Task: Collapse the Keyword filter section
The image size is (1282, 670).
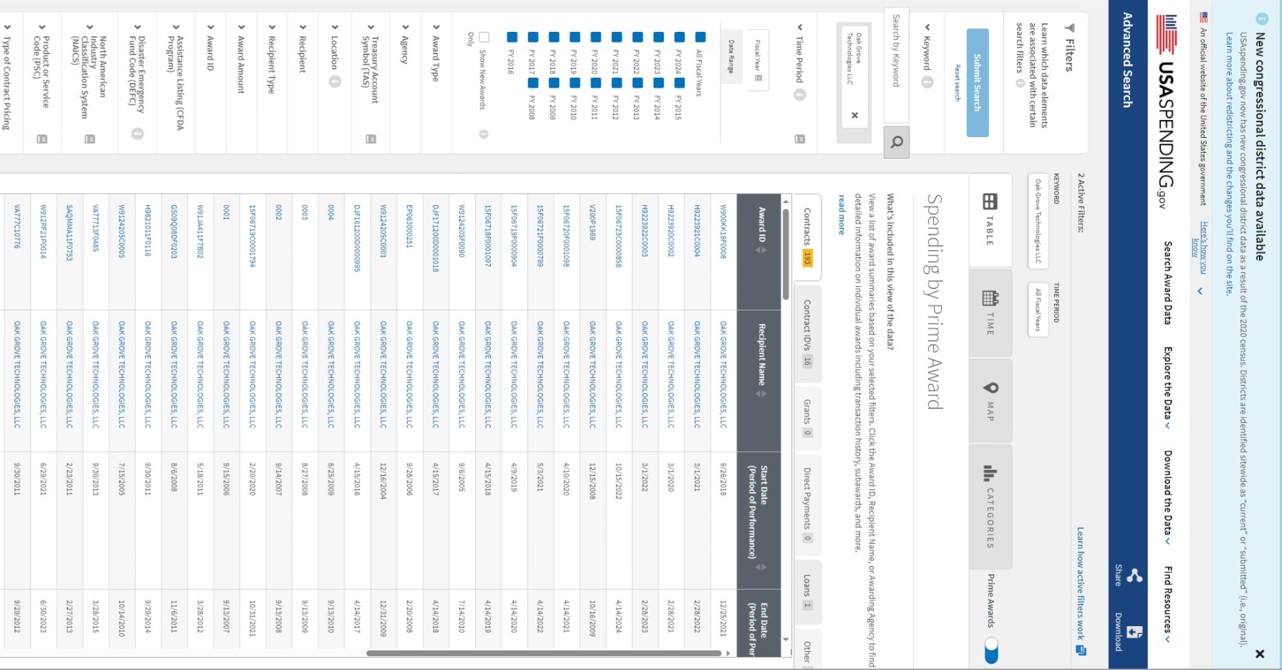Action: tap(927, 27)
